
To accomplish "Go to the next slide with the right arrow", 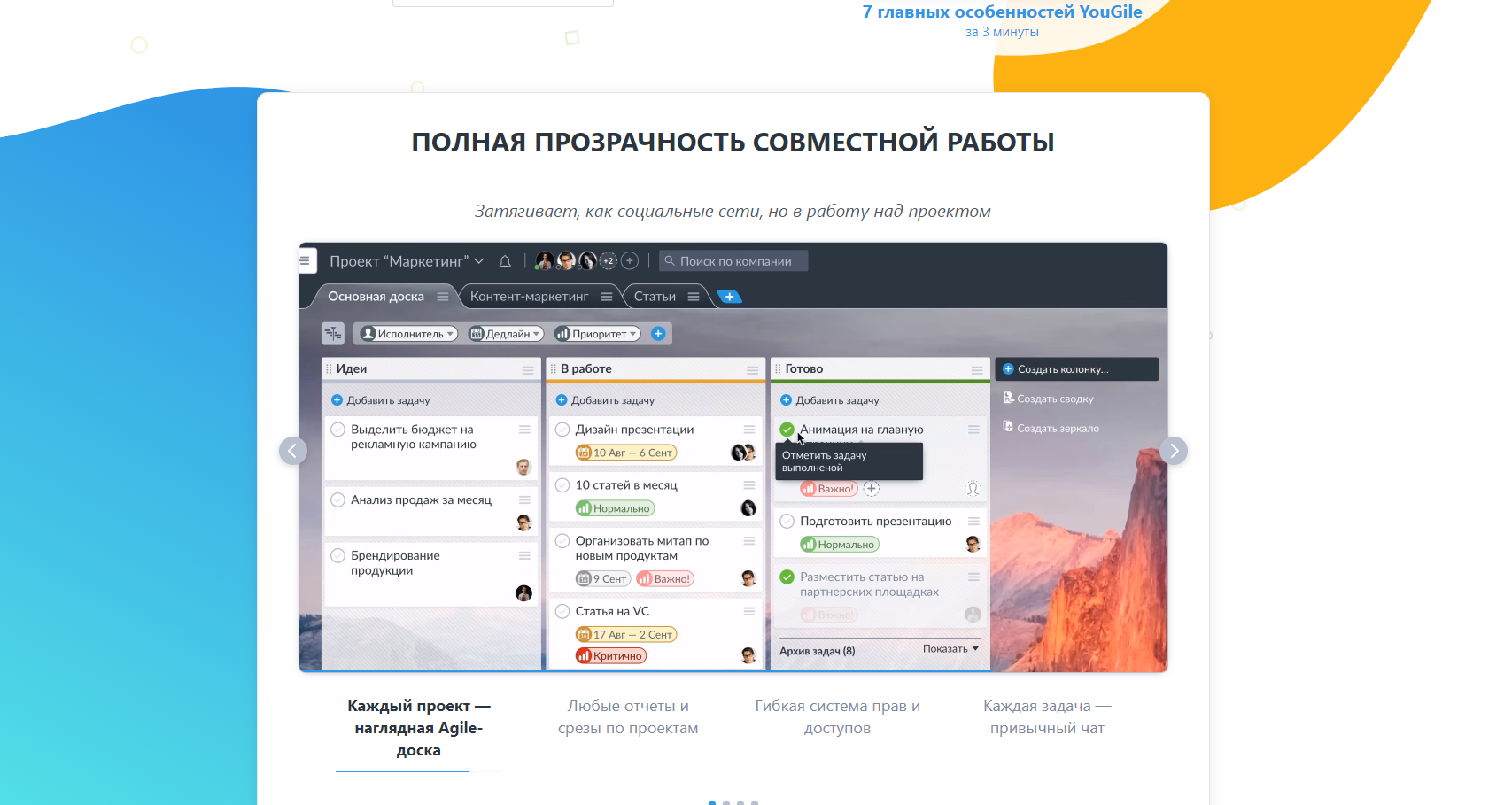I will 1174,451.
